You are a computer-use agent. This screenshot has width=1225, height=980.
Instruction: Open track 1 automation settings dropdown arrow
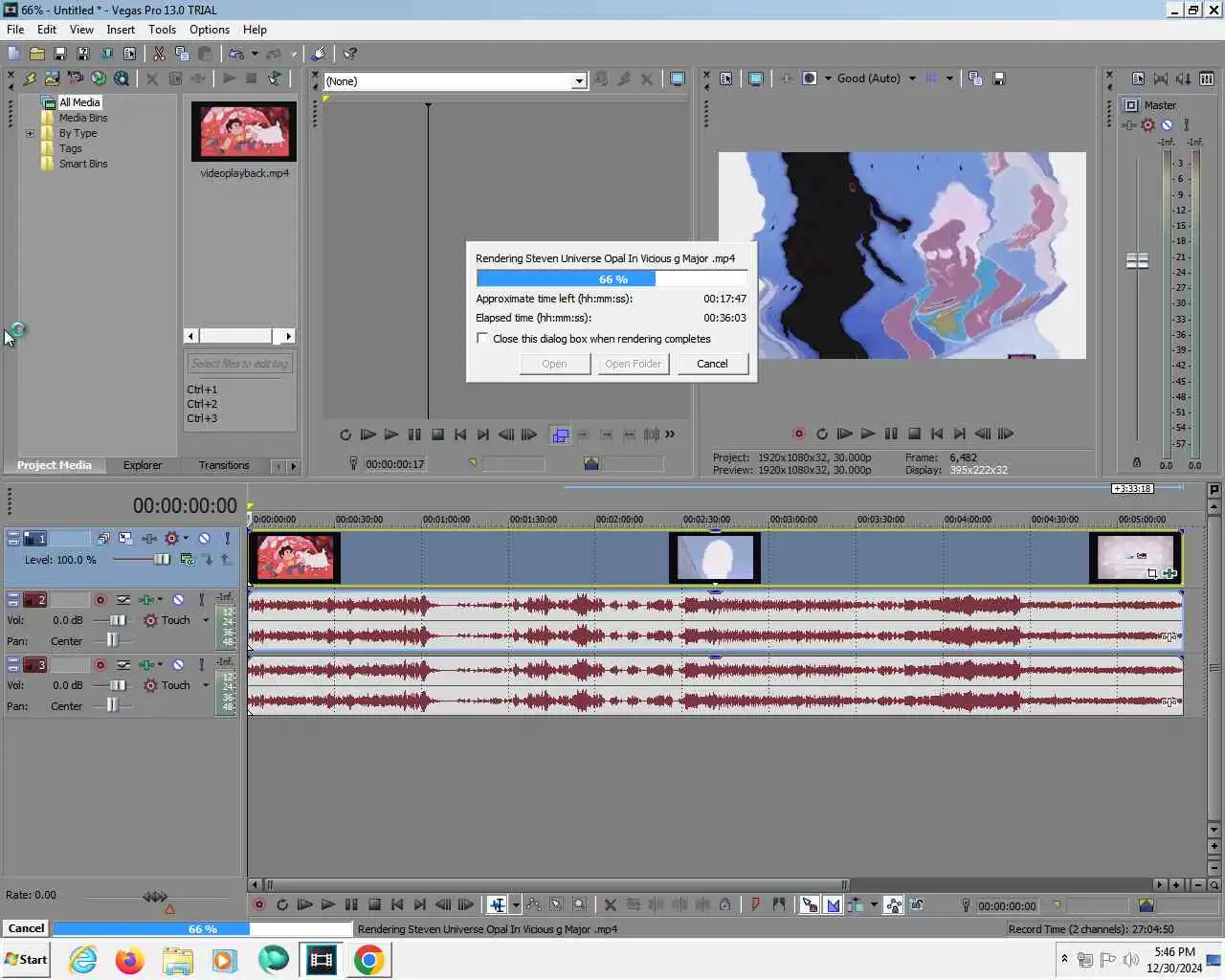coord(186,538)
